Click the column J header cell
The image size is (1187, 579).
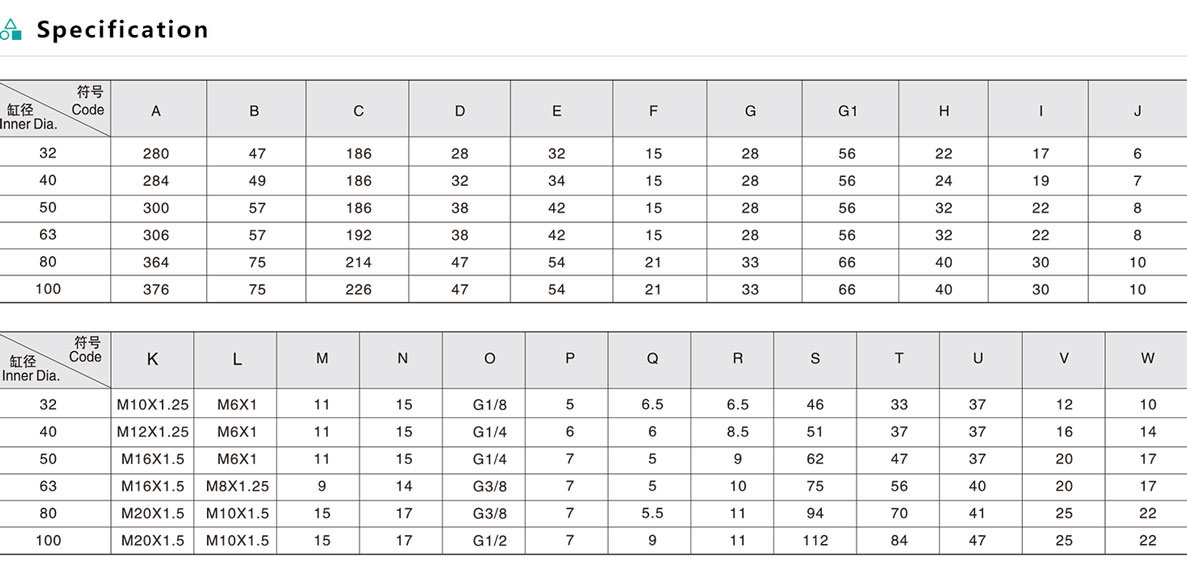[1137, 111]
